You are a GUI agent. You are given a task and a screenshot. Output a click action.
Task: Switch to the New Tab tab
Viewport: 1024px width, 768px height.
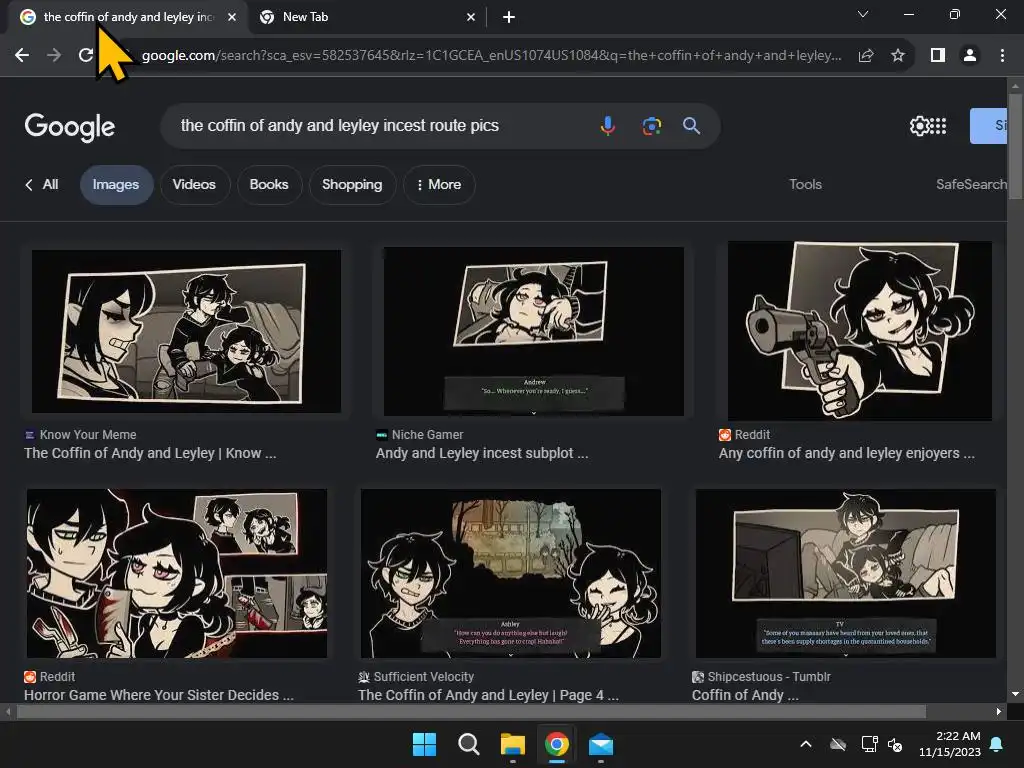tap(368, 17)
